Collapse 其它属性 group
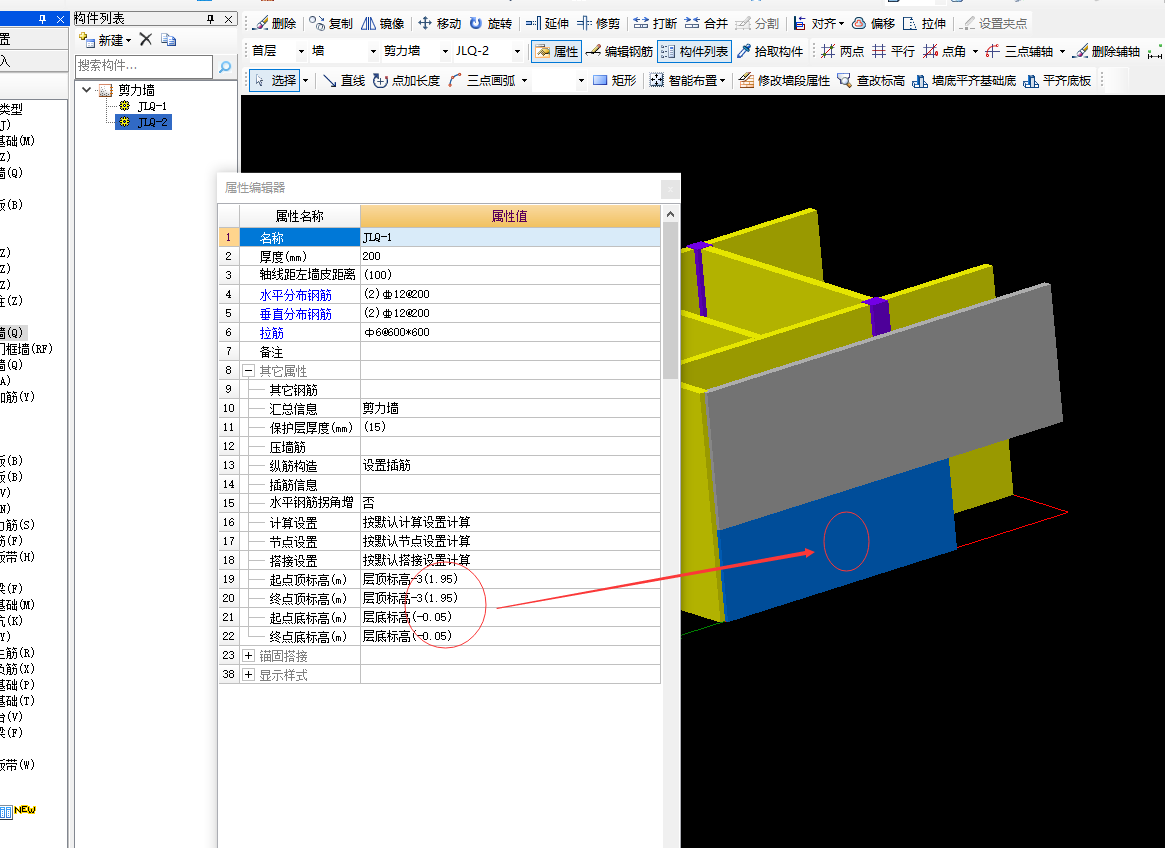 click(x=249, y=371)
